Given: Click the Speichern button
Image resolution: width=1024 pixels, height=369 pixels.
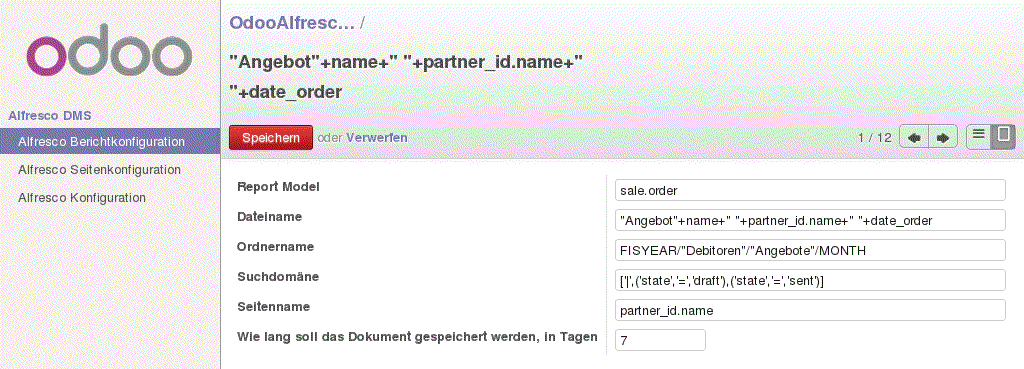Looking at the screenshot, I should pyautogui.click(x=271, y=138).
